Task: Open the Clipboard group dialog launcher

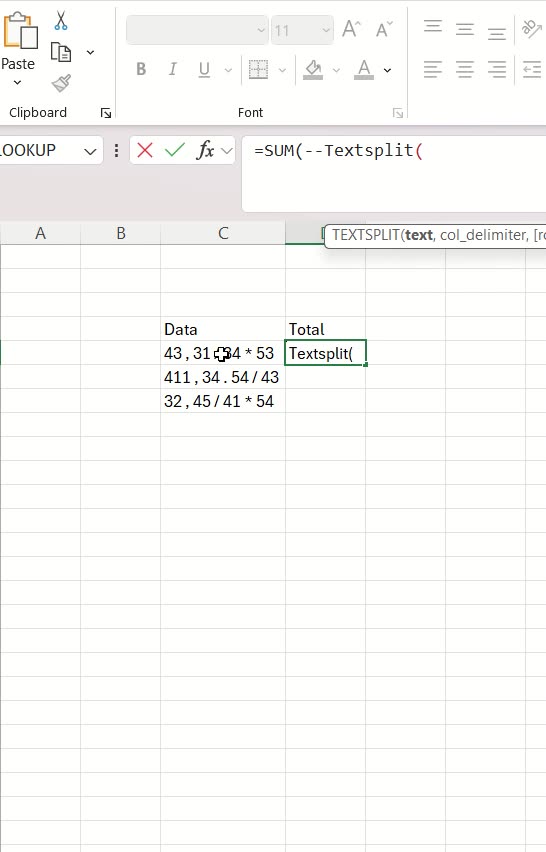Action: click(x=106, y=113)
